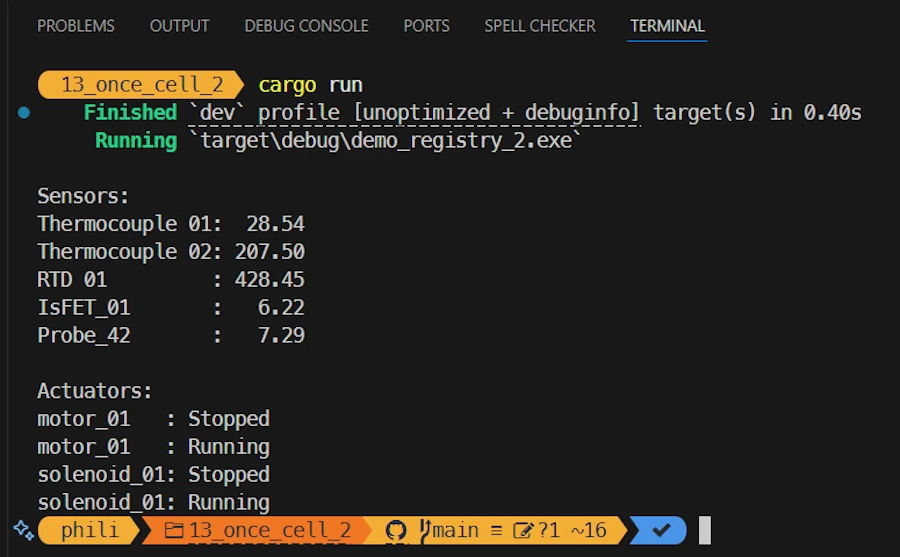Click the 'main' branch name in prompt
The width and height of the screenshot is (900, 557).
[455, 530]
